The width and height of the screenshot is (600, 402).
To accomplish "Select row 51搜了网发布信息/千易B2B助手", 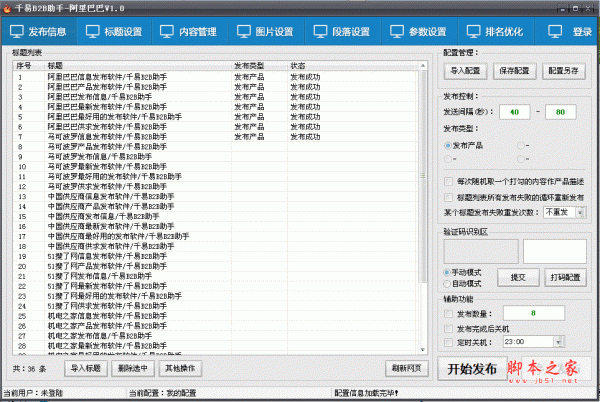I will (216, 276).
